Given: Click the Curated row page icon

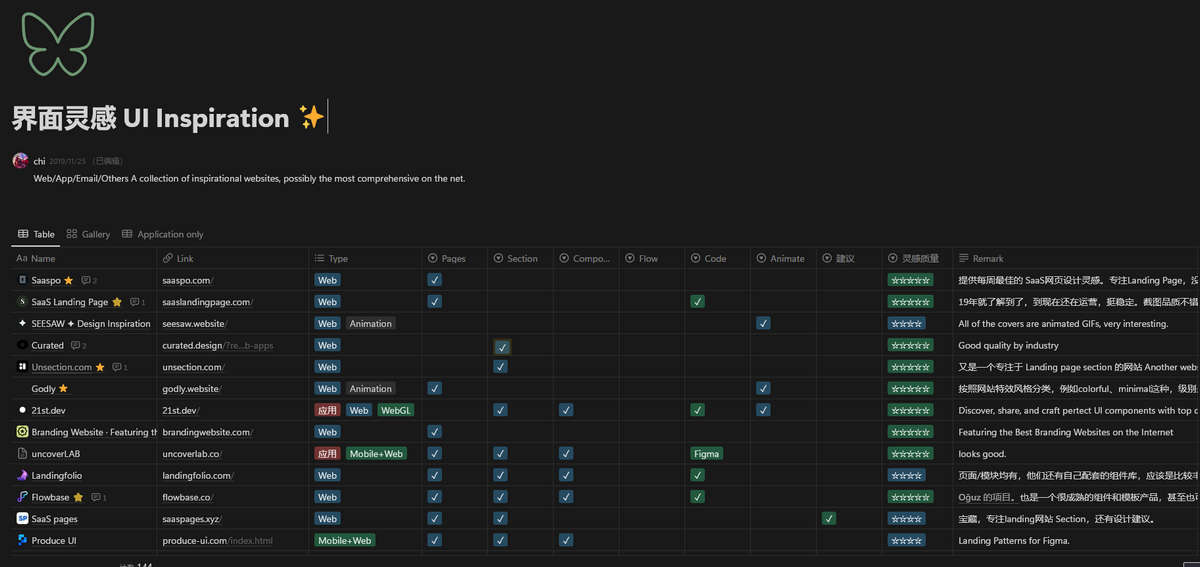Looking at the screenshot, I should tap(22, 345).
